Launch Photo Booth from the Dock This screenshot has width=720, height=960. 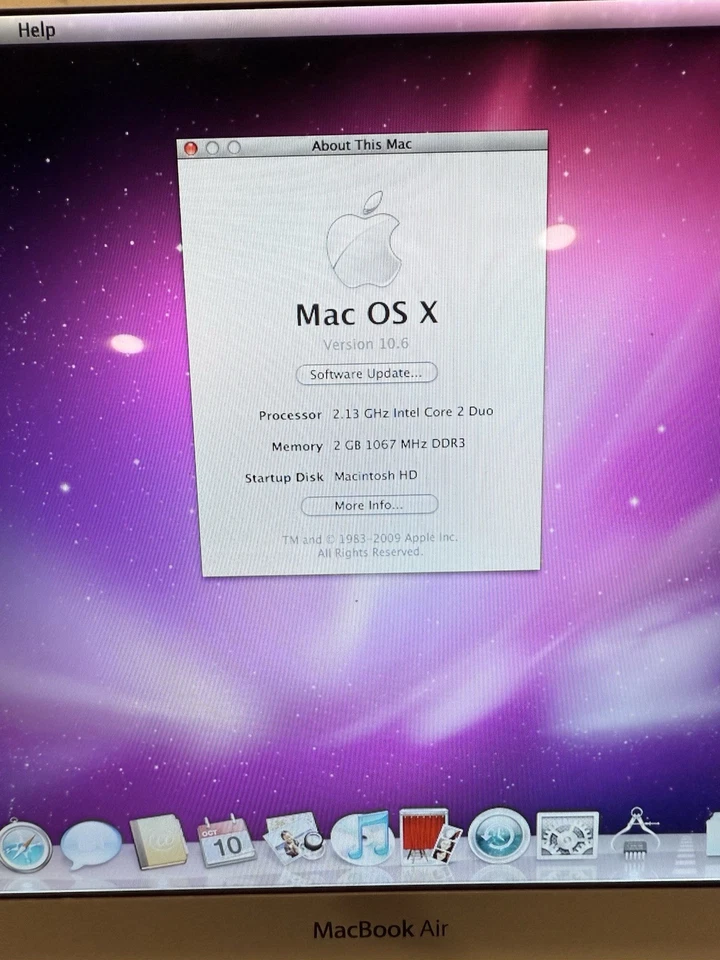(x=430, y=835)
